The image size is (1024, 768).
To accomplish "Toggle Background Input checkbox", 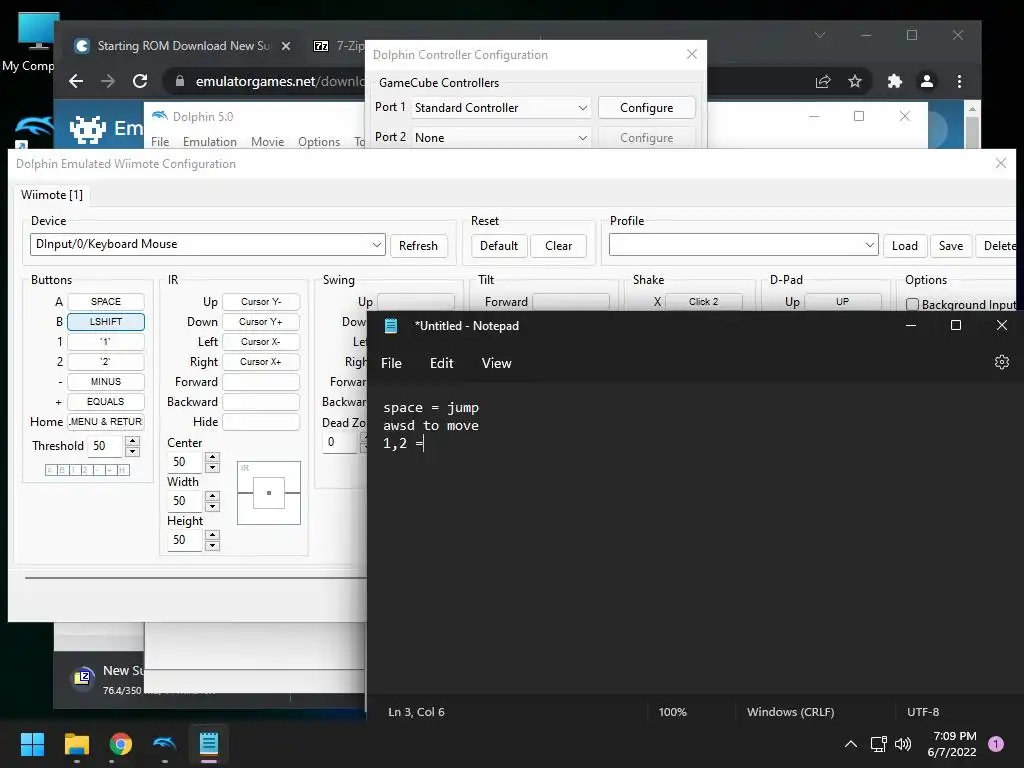I will coord(912,304).
